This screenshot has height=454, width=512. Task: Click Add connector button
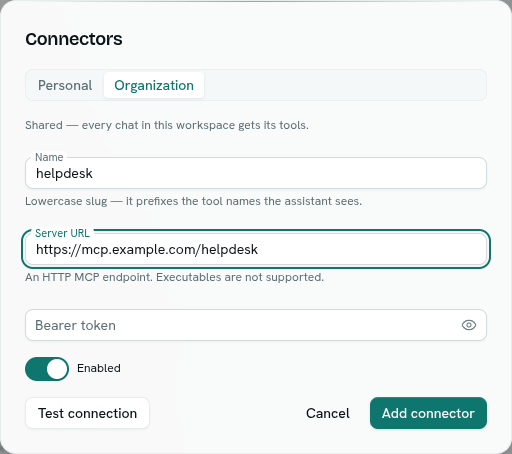(x=428, y=413)
